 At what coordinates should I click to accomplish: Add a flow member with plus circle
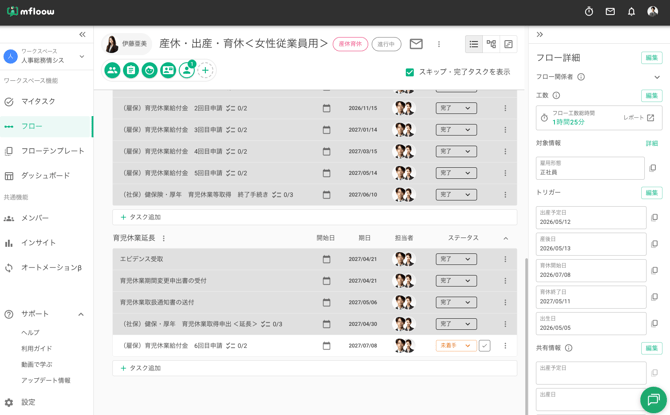[x=206, y=71]
